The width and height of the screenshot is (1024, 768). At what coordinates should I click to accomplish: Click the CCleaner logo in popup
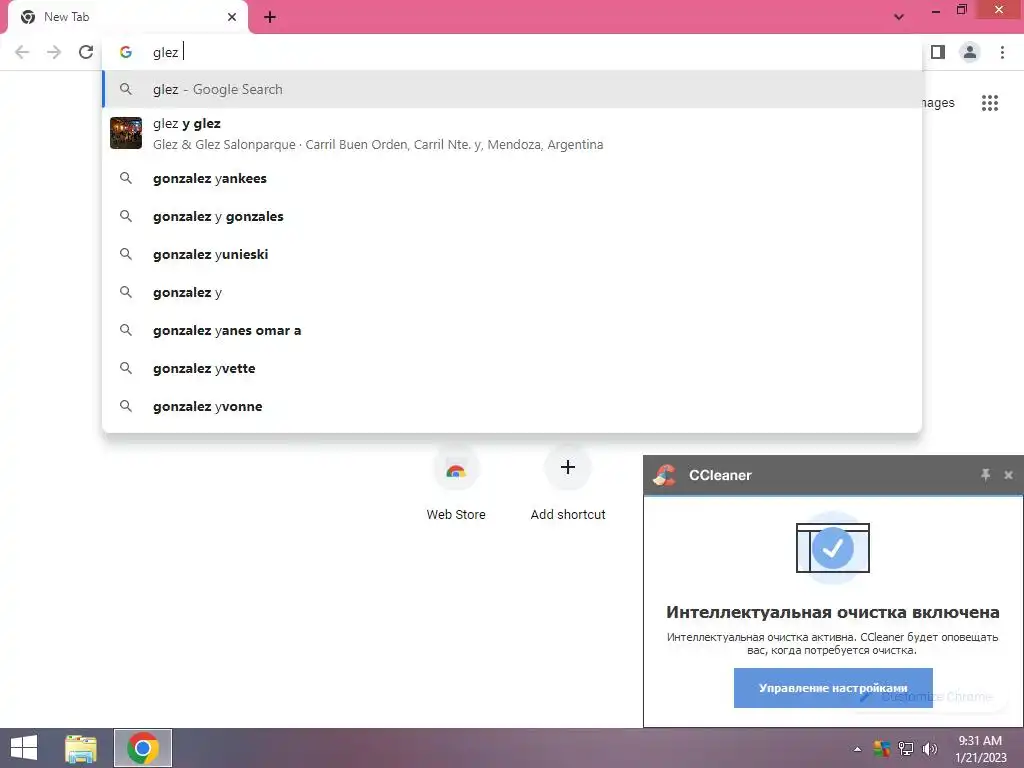coord(665,475)
